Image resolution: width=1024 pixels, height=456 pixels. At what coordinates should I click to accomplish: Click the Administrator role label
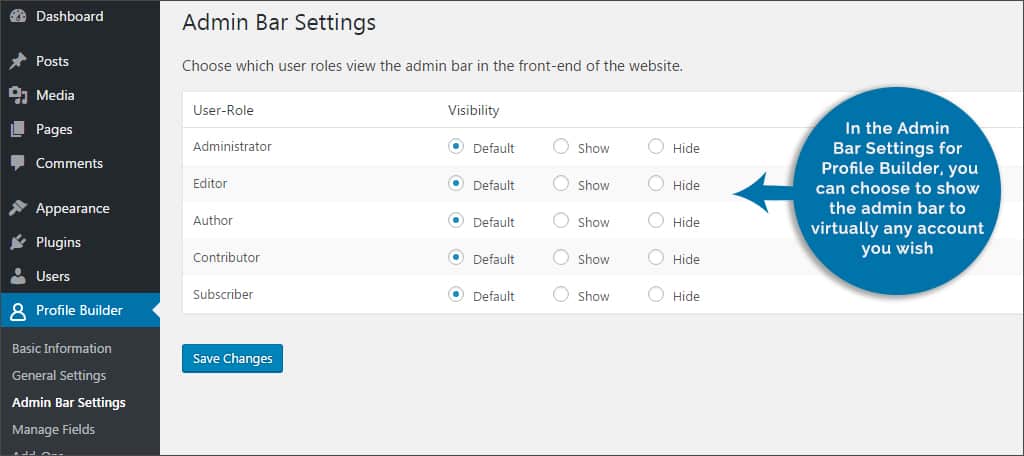(x=232, y=146)
